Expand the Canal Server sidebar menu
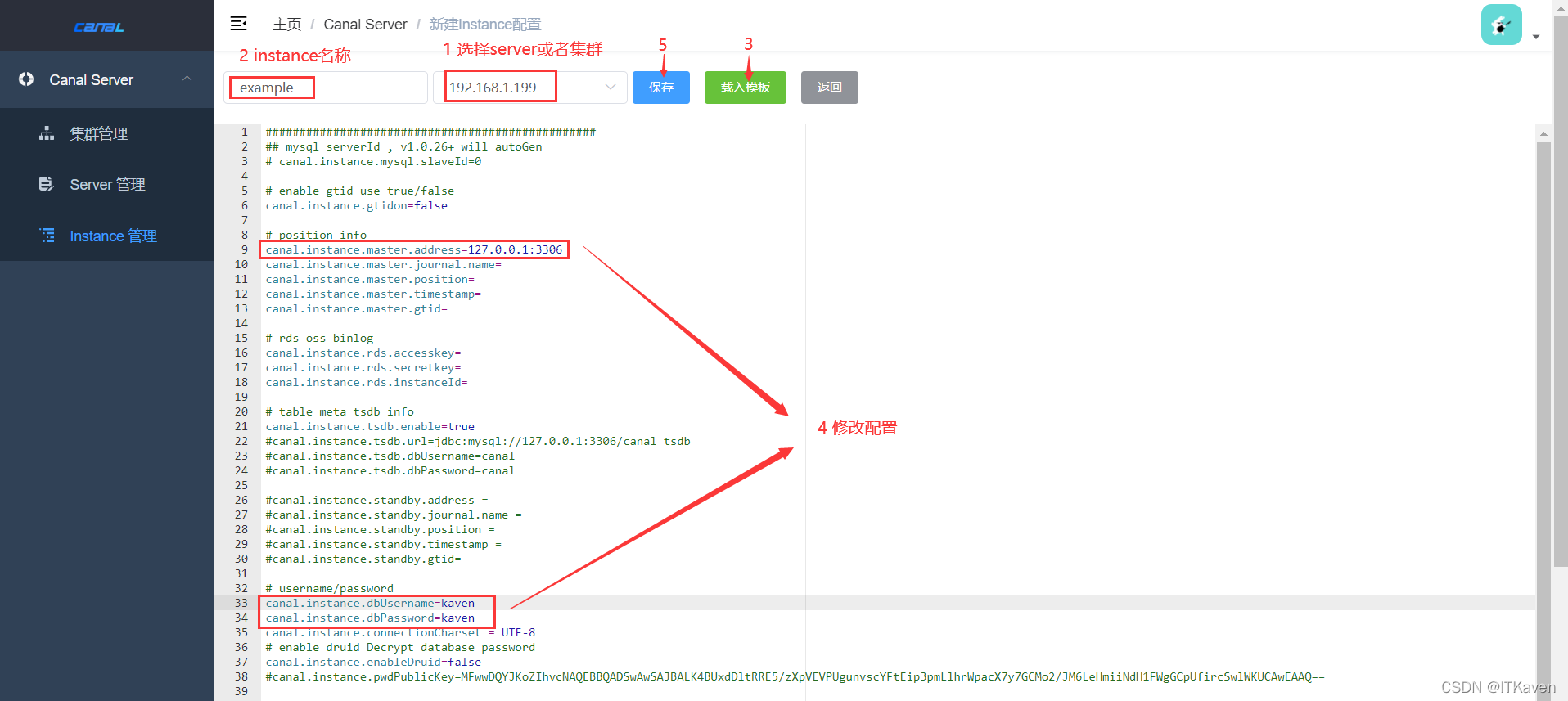The height and width of the screenshot is (701, 1568). pos(106,79)
